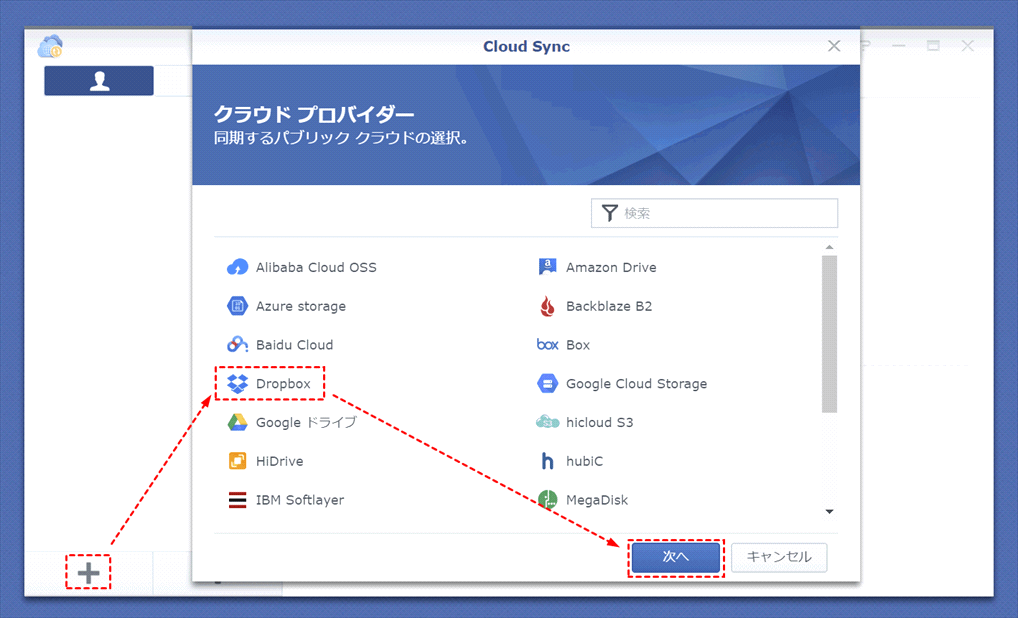Pick the Box provider logo
Image resolution: width=1018 pixels, height=618 pixels.
(x=547, y=345)
